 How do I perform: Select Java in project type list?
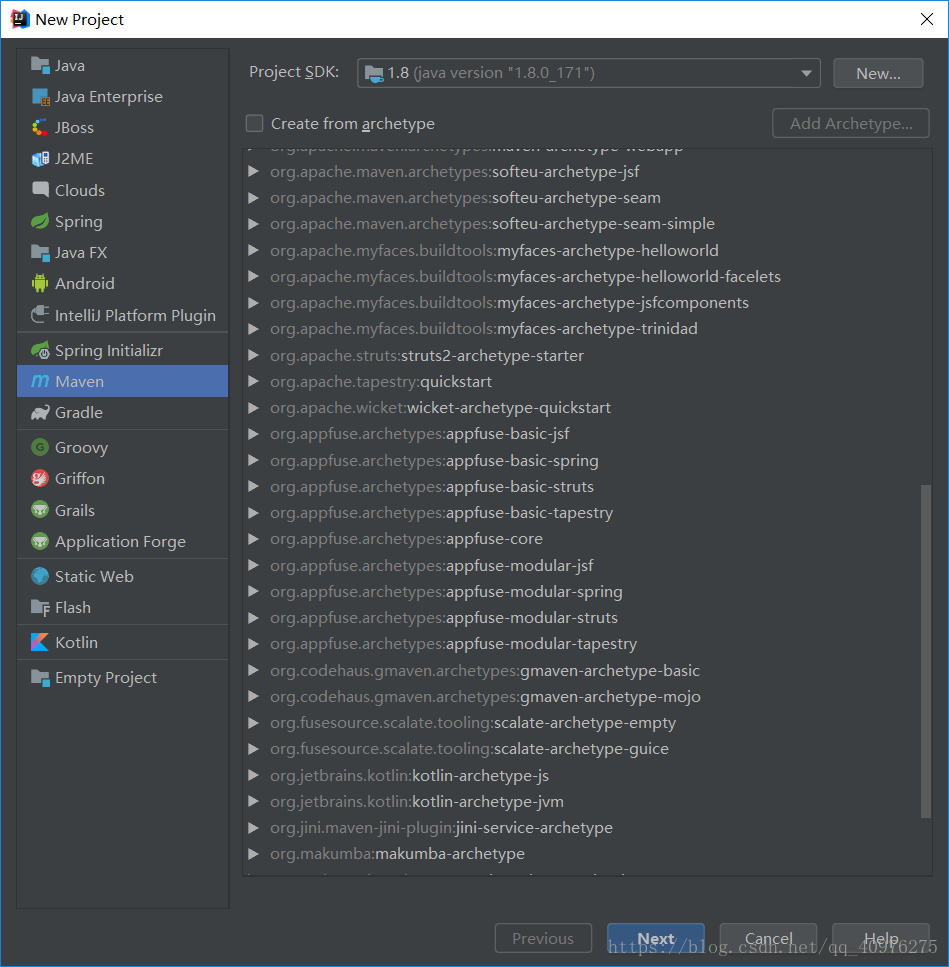(123, 65)
